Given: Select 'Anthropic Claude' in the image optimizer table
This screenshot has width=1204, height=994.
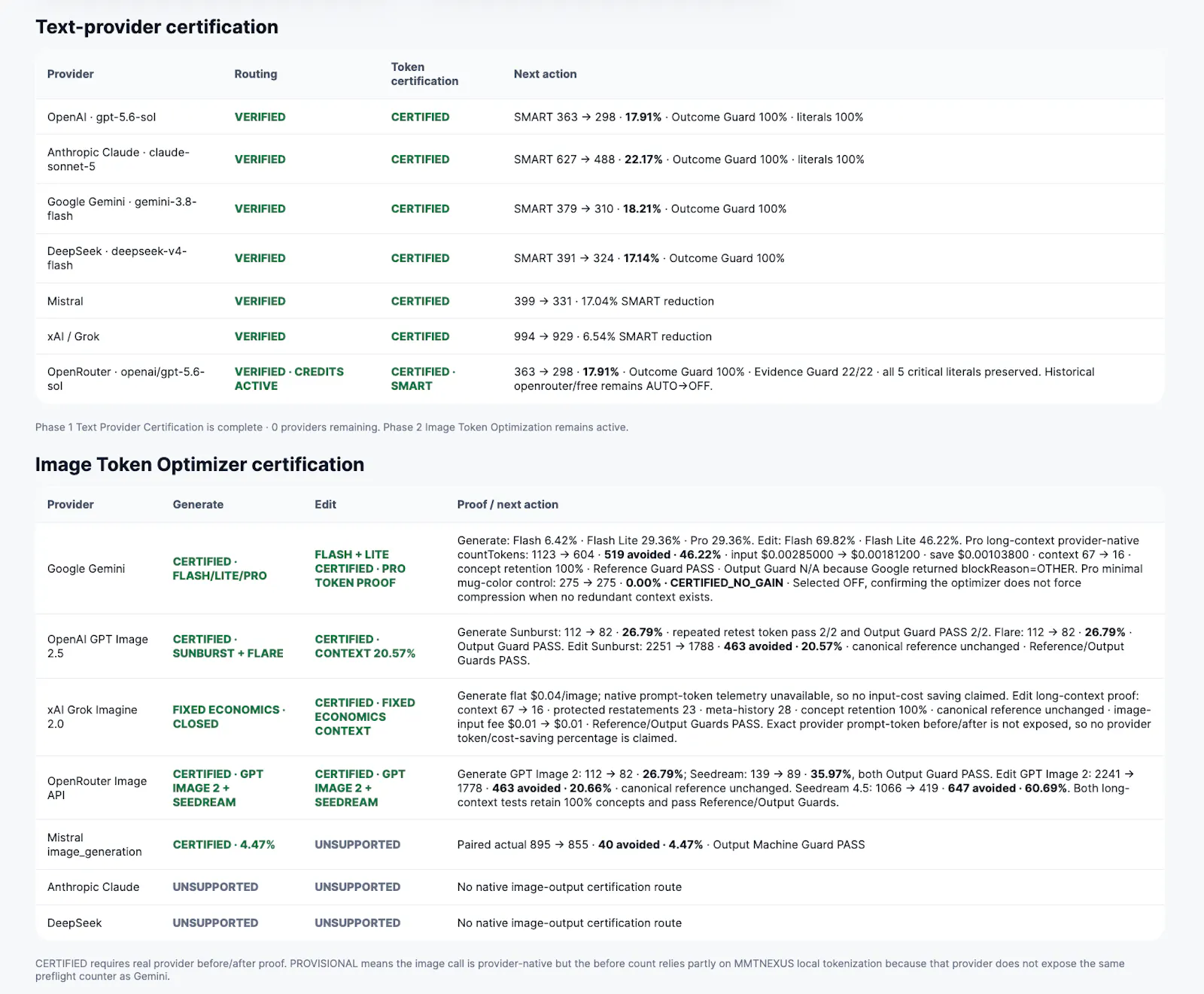Looking at the screenshot, I should point(93,887).
